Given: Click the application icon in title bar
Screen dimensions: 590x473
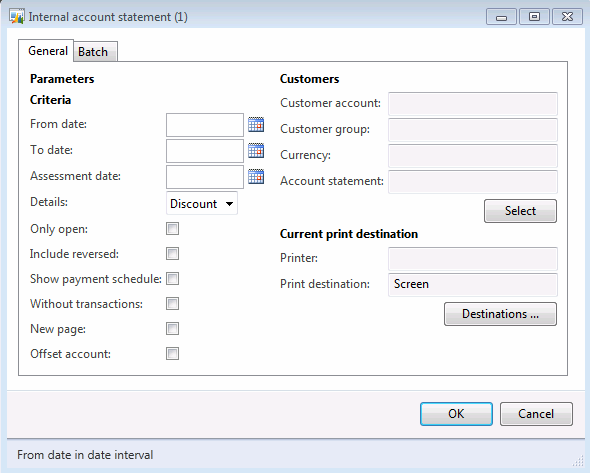Looking at the screenshot, I should pos(17,17).
